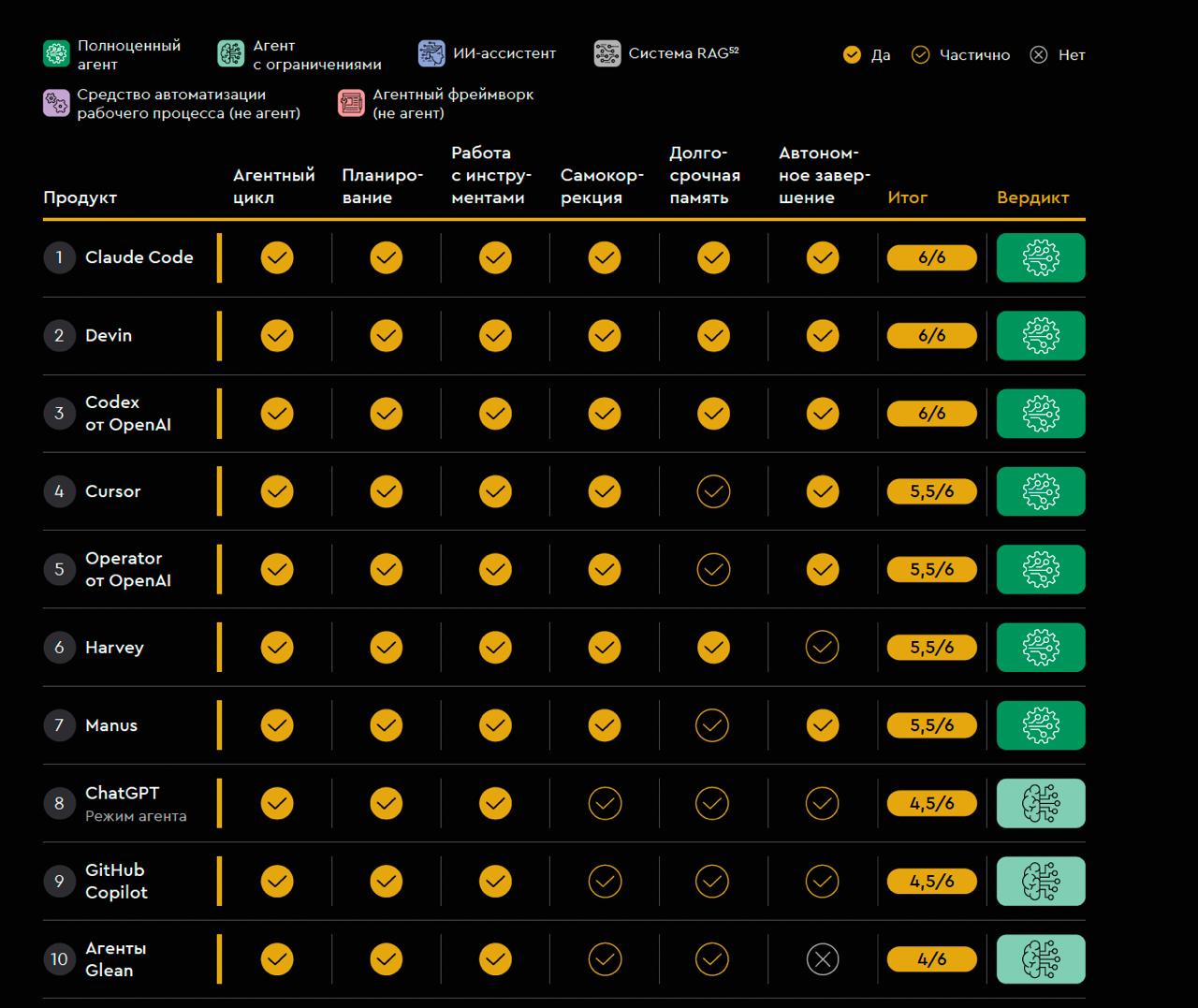Click the red 'Агентный фреймворк' legend icon
1198x1008 pixels.
tap(351, 103)
